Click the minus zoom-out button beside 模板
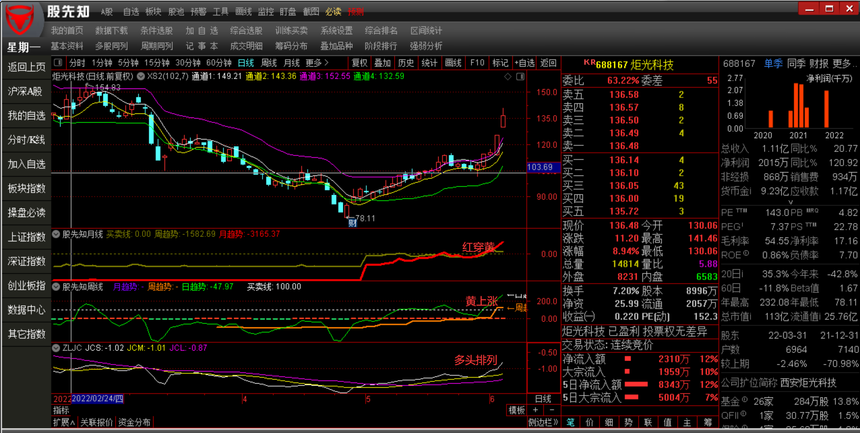Screen dimensions: 860x433 [552, 410]
